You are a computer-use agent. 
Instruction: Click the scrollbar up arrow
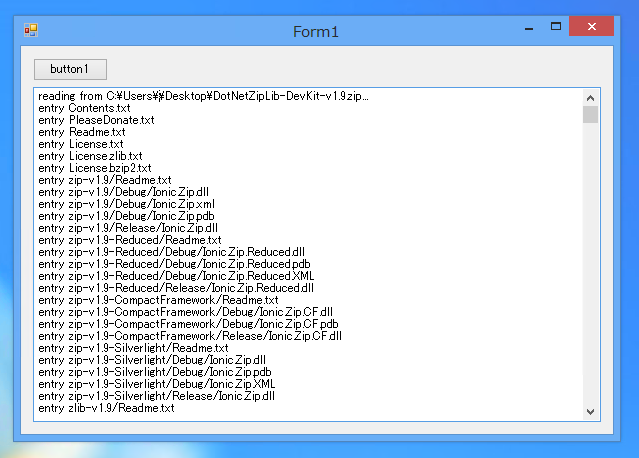point(590,98)
